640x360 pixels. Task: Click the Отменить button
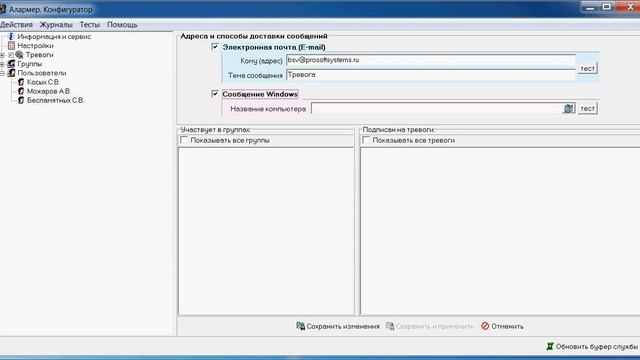[502, 326]
